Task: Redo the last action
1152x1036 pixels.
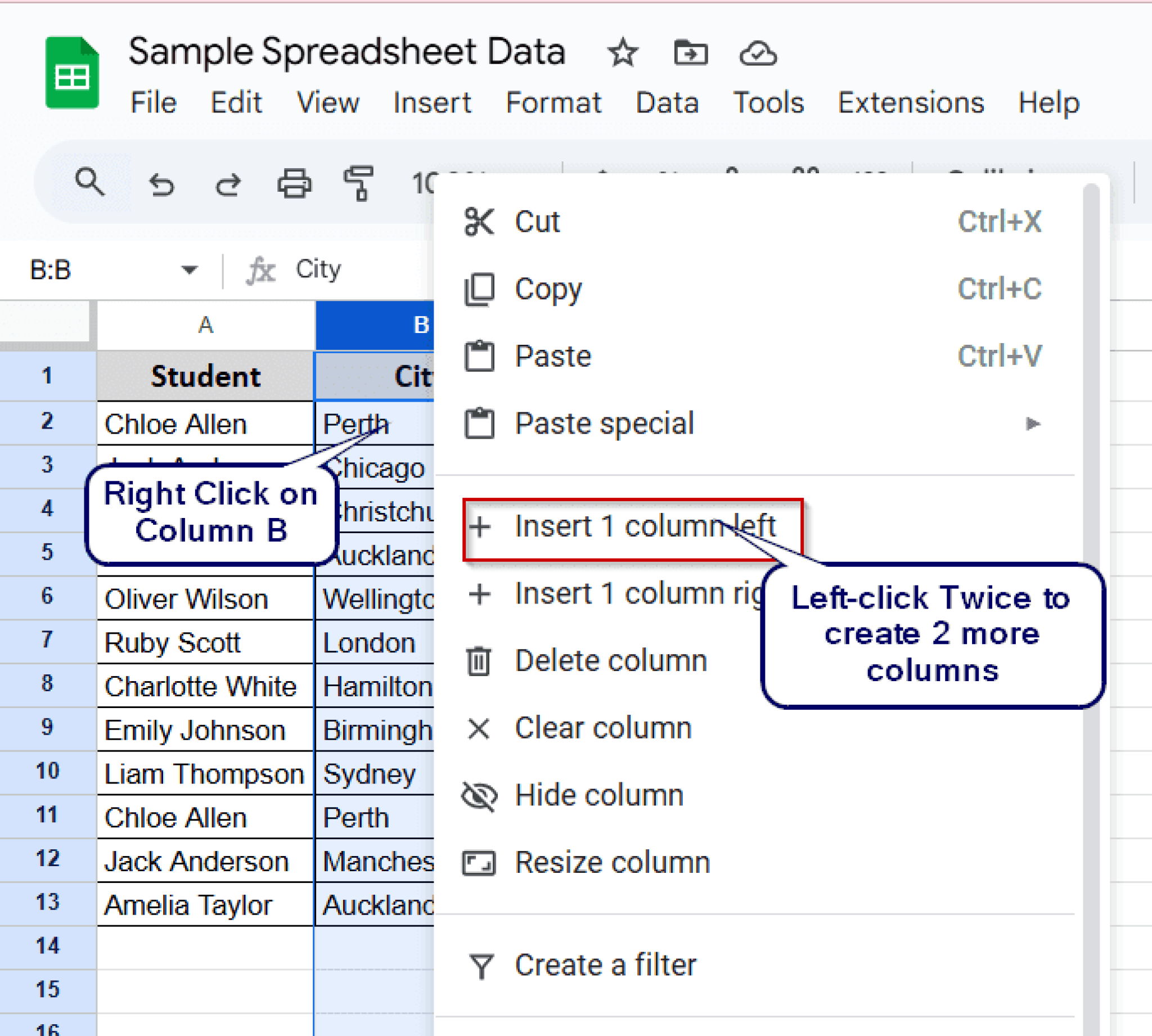Action: coord(227,183)
